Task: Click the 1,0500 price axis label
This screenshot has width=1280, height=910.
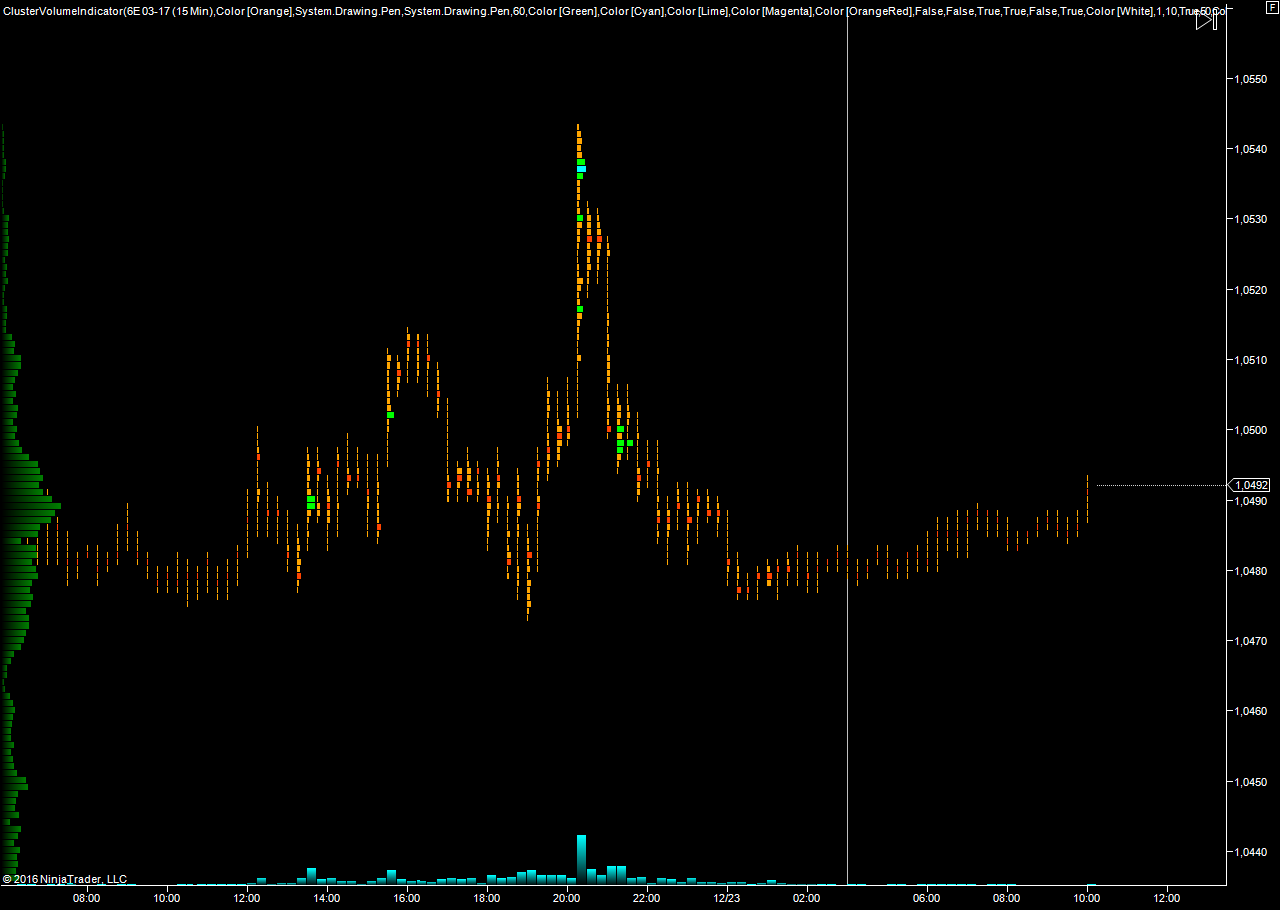Action: (x=1251, y=430)
